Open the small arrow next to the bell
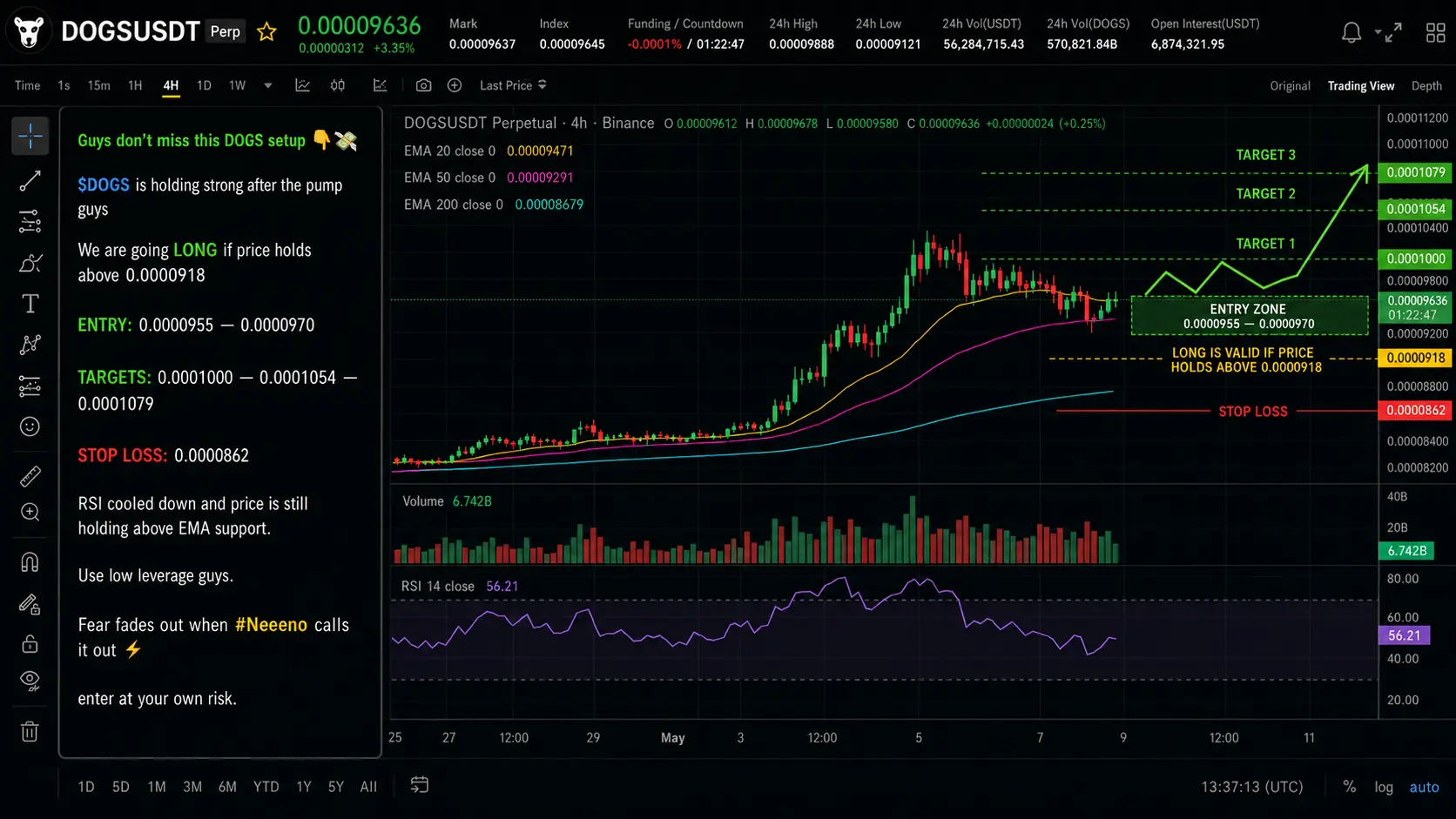The width and height of the screenshot is (1456, 819). pos(1378,32)
